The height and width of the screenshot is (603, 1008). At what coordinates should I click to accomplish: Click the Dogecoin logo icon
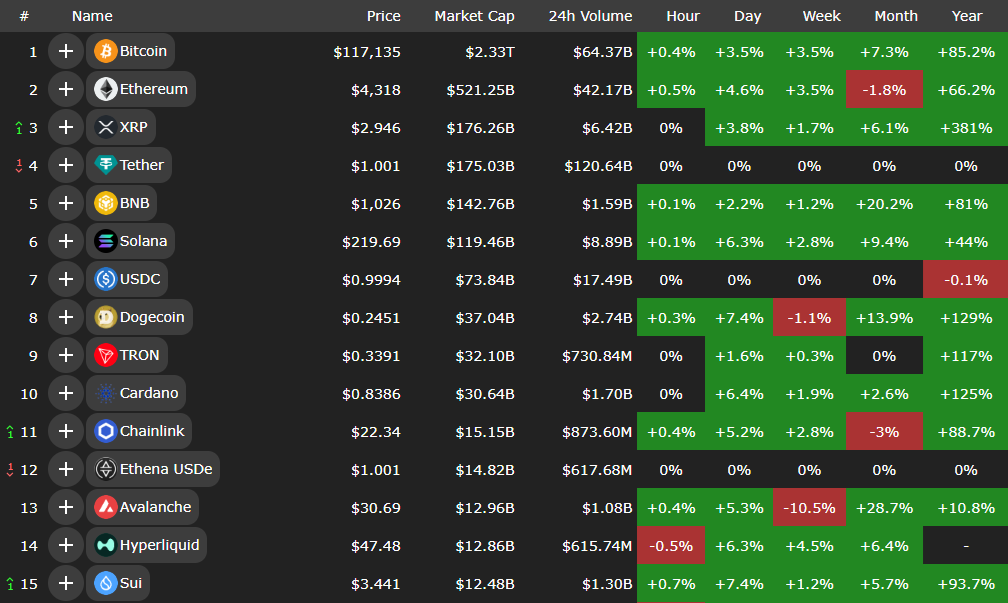click(105, 317)
